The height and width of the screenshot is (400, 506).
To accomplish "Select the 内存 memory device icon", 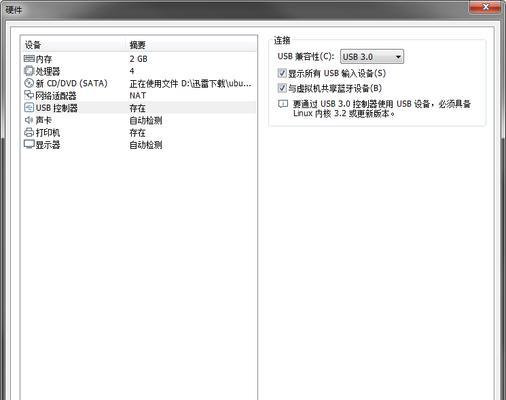I will click(x=29, y=59).
